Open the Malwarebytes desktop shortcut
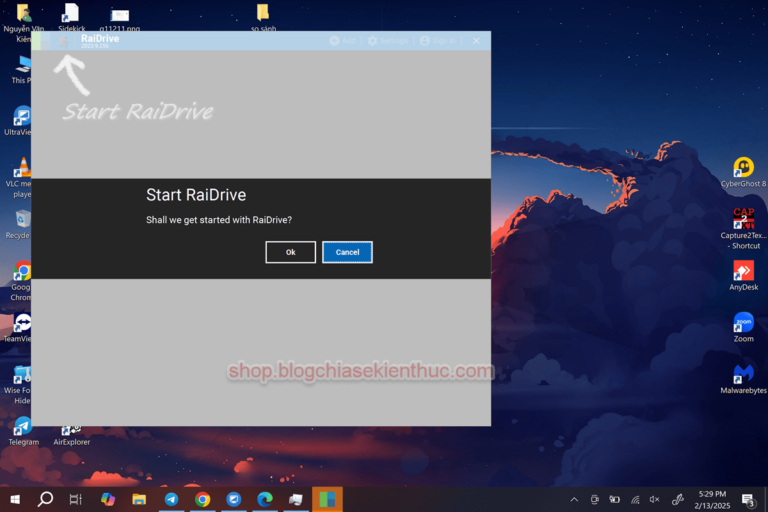 743,375
